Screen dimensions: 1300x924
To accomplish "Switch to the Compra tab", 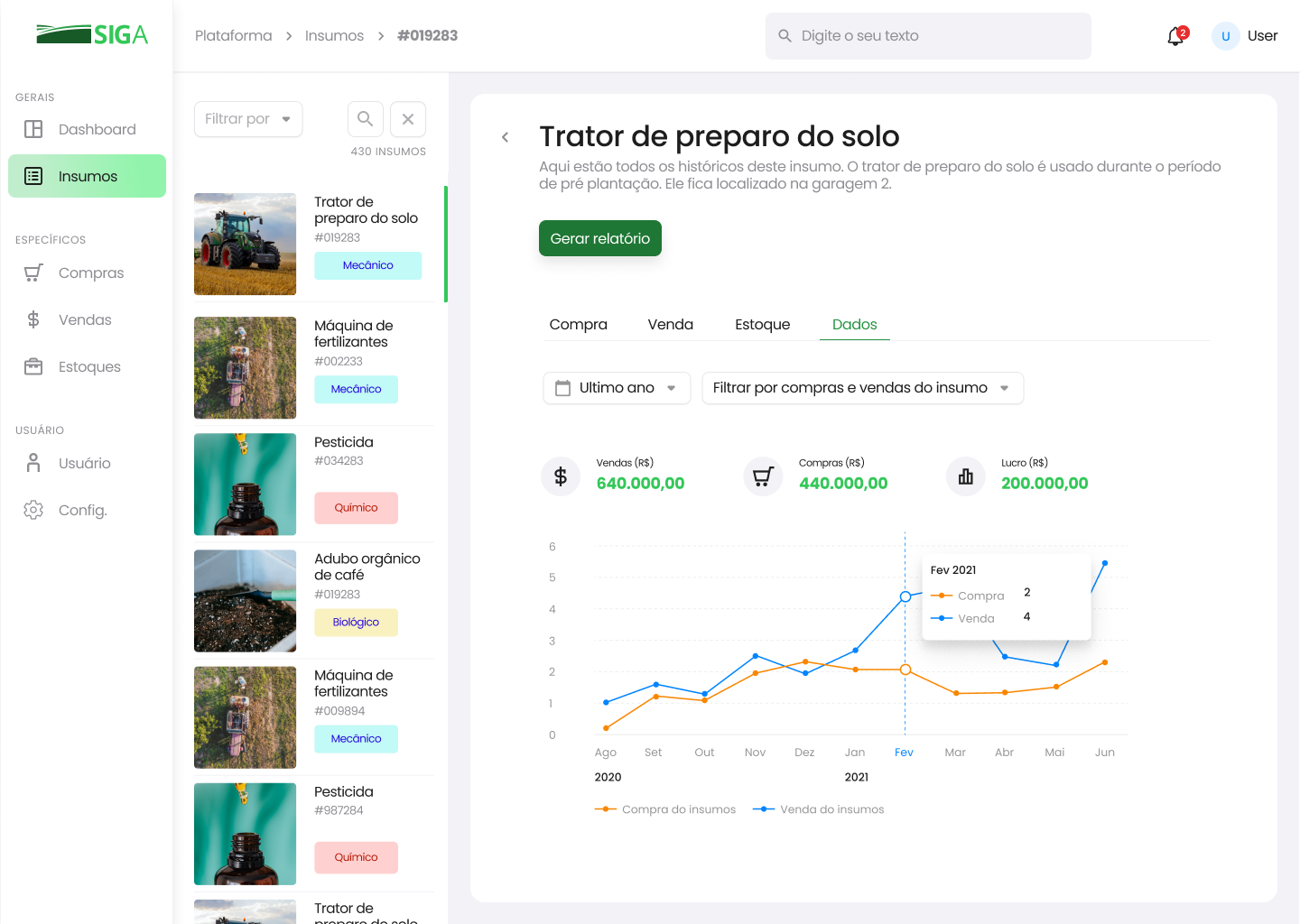I will pos(578,325).
